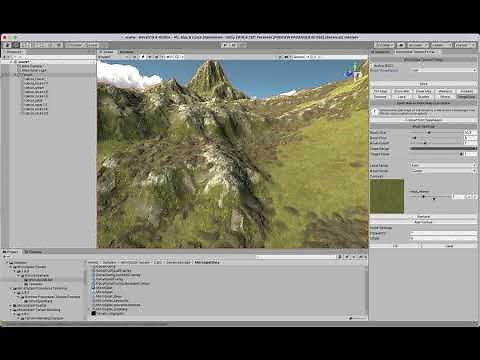480x360 pixels.
Task: Select the black icon asset in Project list
Action: tap(94, 313)
